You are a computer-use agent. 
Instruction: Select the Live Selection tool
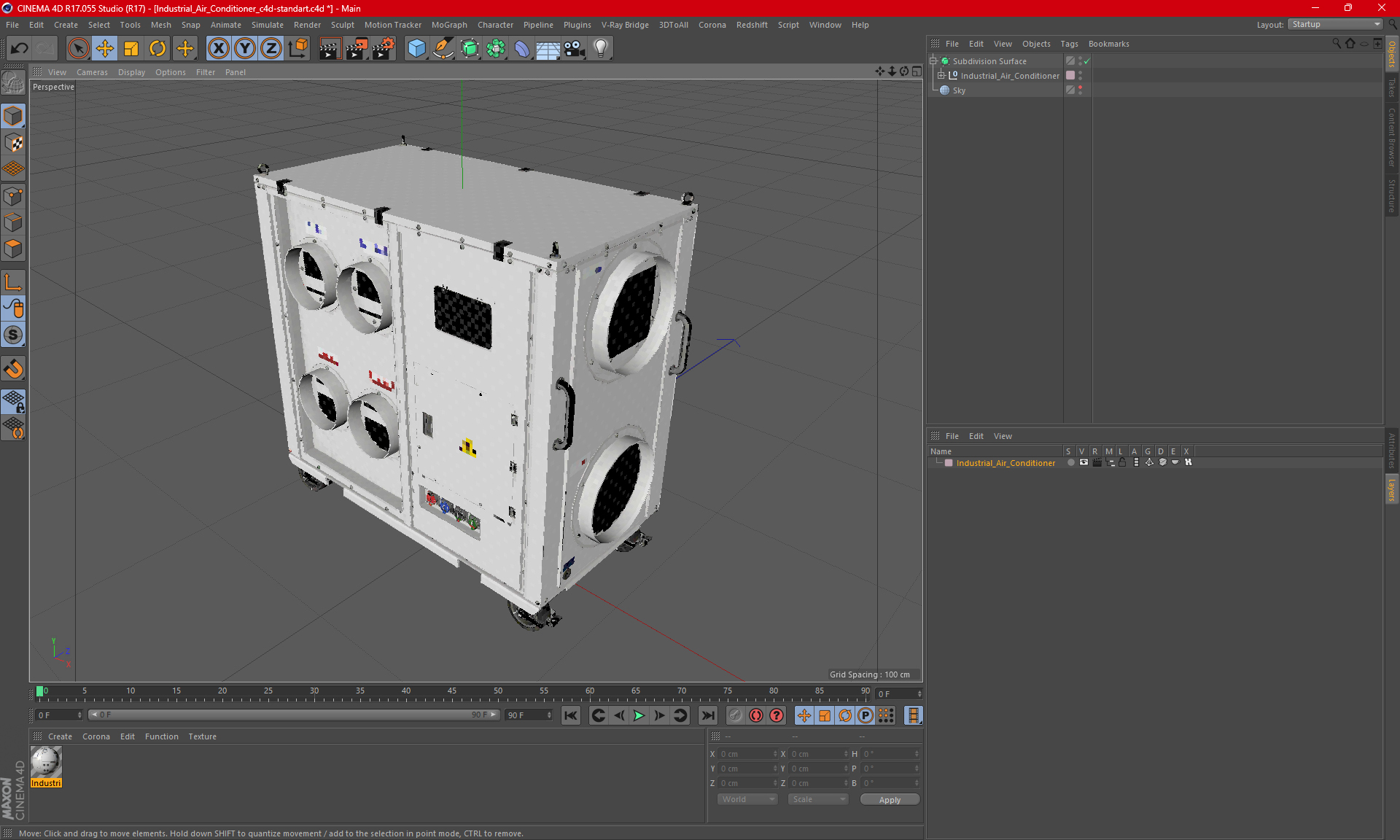(78, 49)
